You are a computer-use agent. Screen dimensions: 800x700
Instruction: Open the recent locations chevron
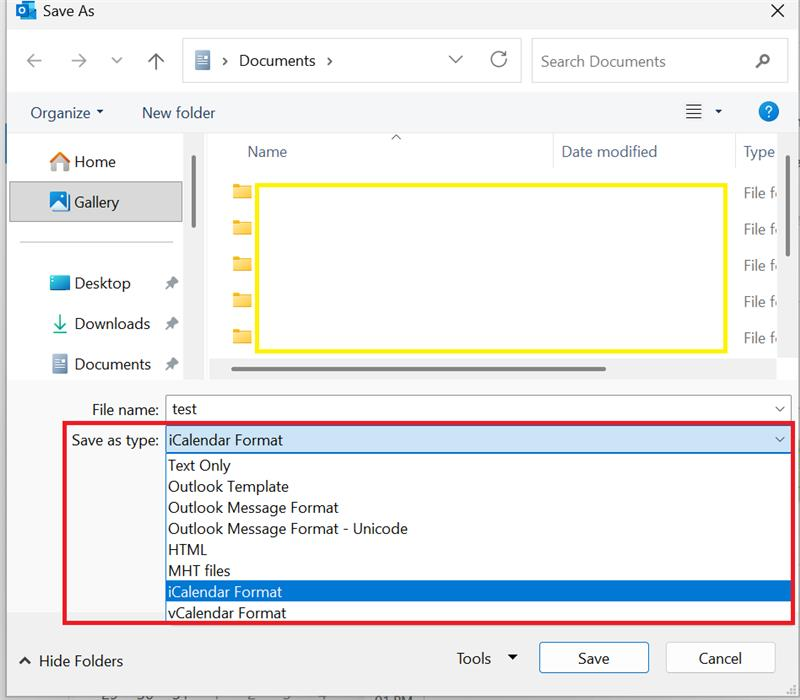(x=117, y=61)
